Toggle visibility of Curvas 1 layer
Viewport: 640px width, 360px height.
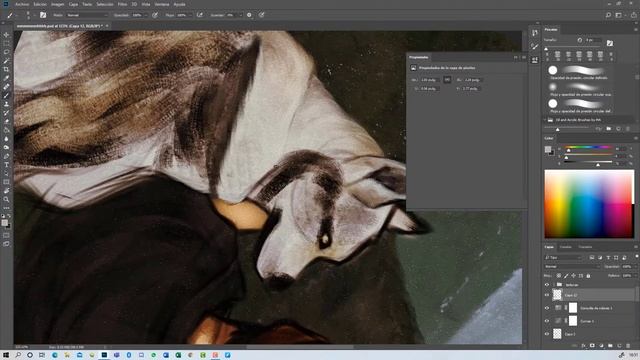(547, 321)
